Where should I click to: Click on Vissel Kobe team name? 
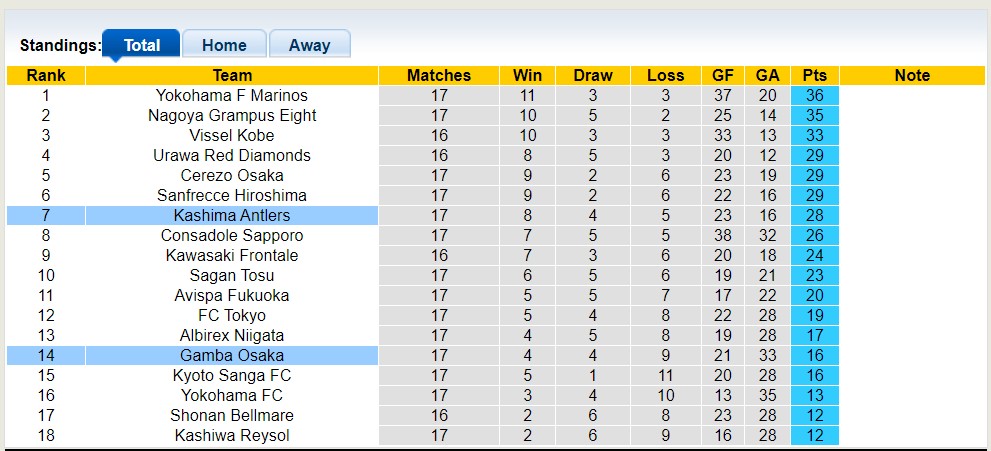coord(232,136)
